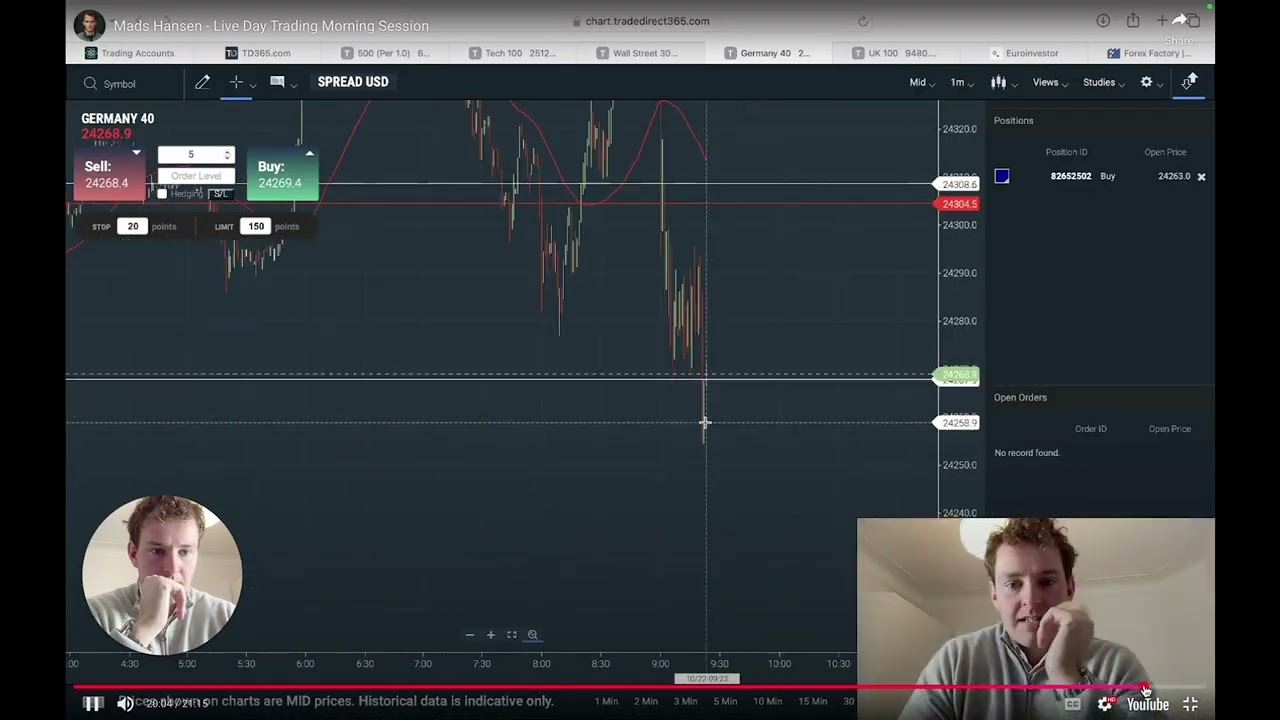Click the Symbol search magnifier icon
This screenshot has height=720, width=1280.
(x=90, y=84)
